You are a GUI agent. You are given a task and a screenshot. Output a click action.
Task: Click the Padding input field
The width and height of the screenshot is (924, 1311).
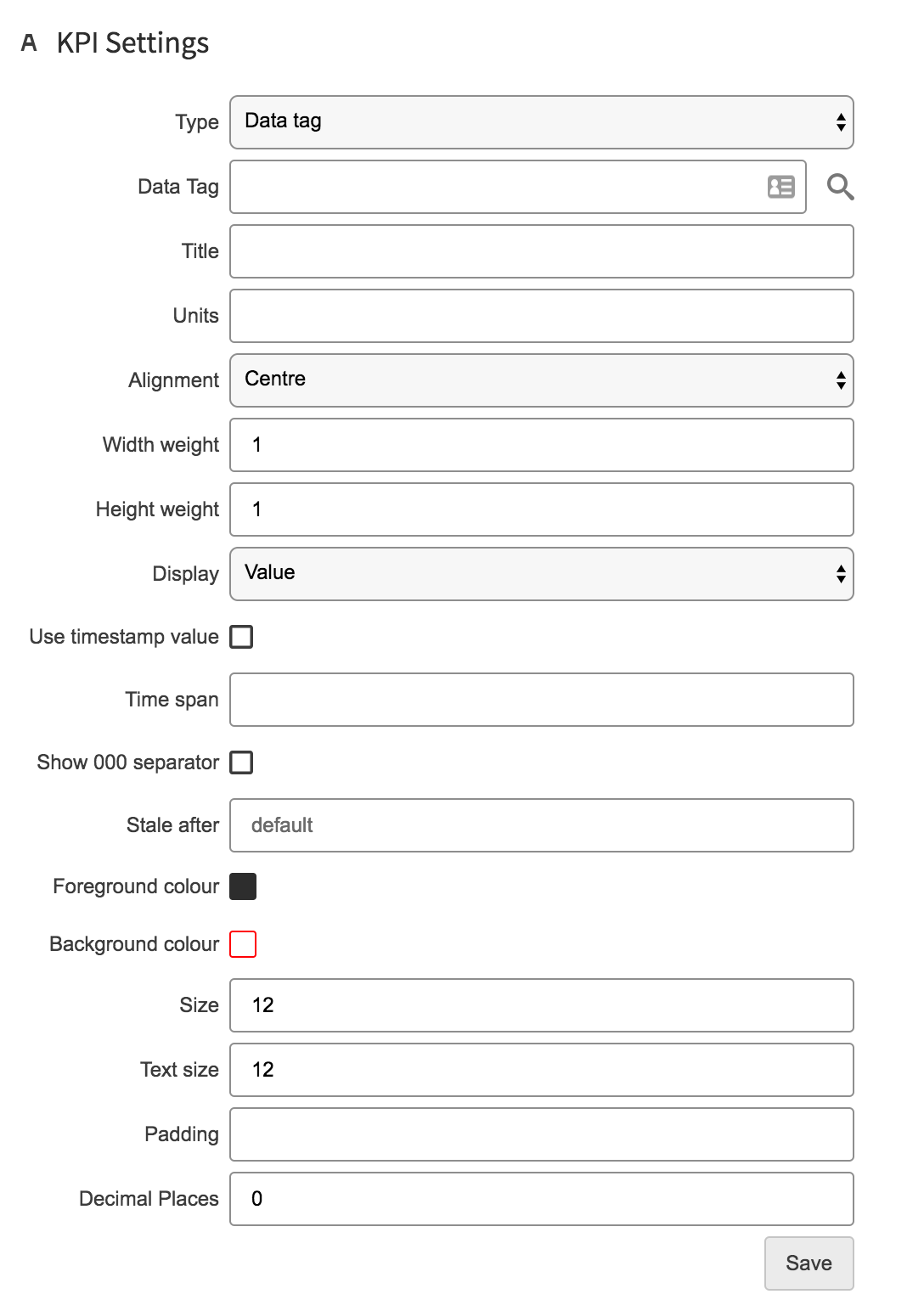coord(542,1134)
